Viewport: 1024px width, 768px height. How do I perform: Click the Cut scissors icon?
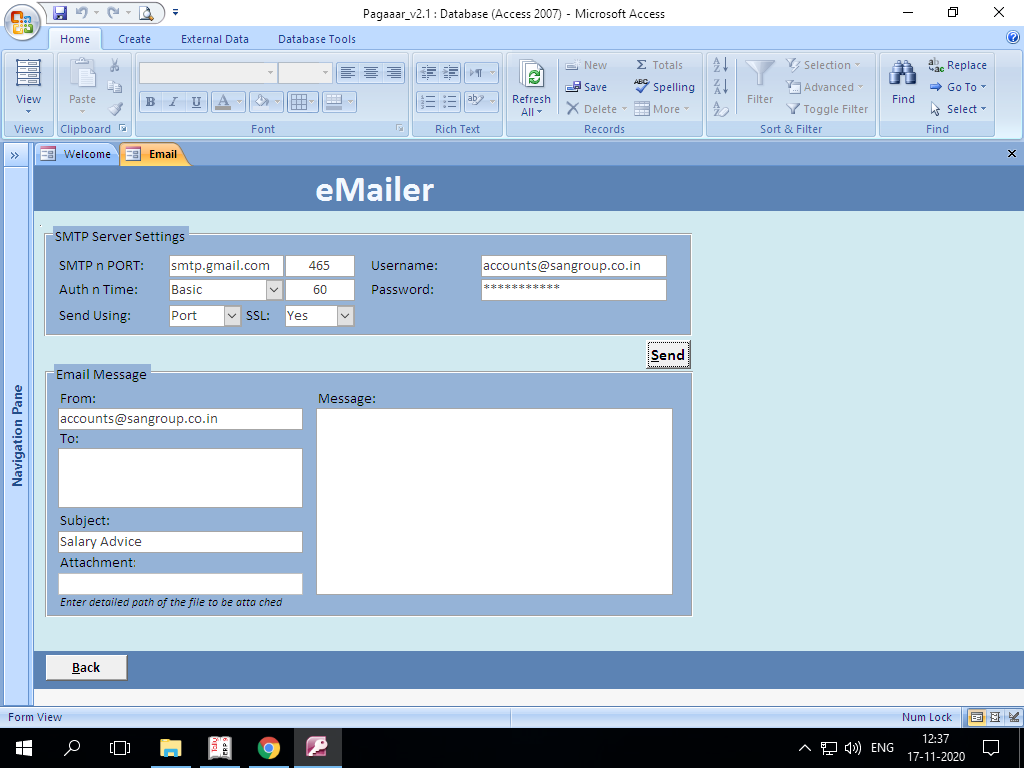pos(115,65)
